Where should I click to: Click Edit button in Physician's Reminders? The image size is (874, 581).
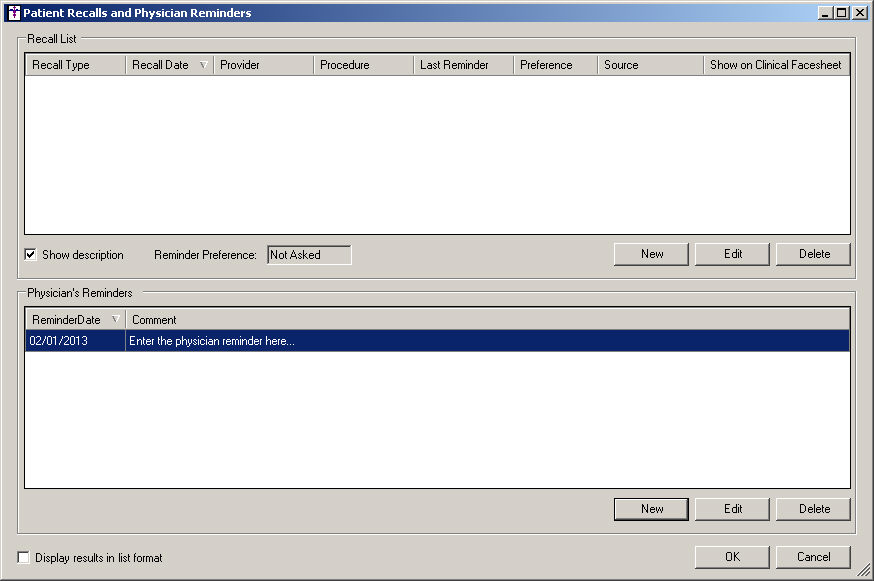733,509
